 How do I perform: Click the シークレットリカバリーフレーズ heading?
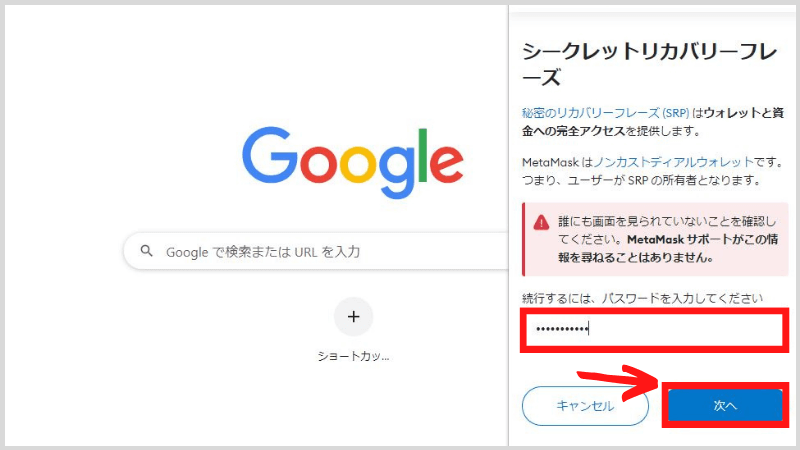(649, 65)
